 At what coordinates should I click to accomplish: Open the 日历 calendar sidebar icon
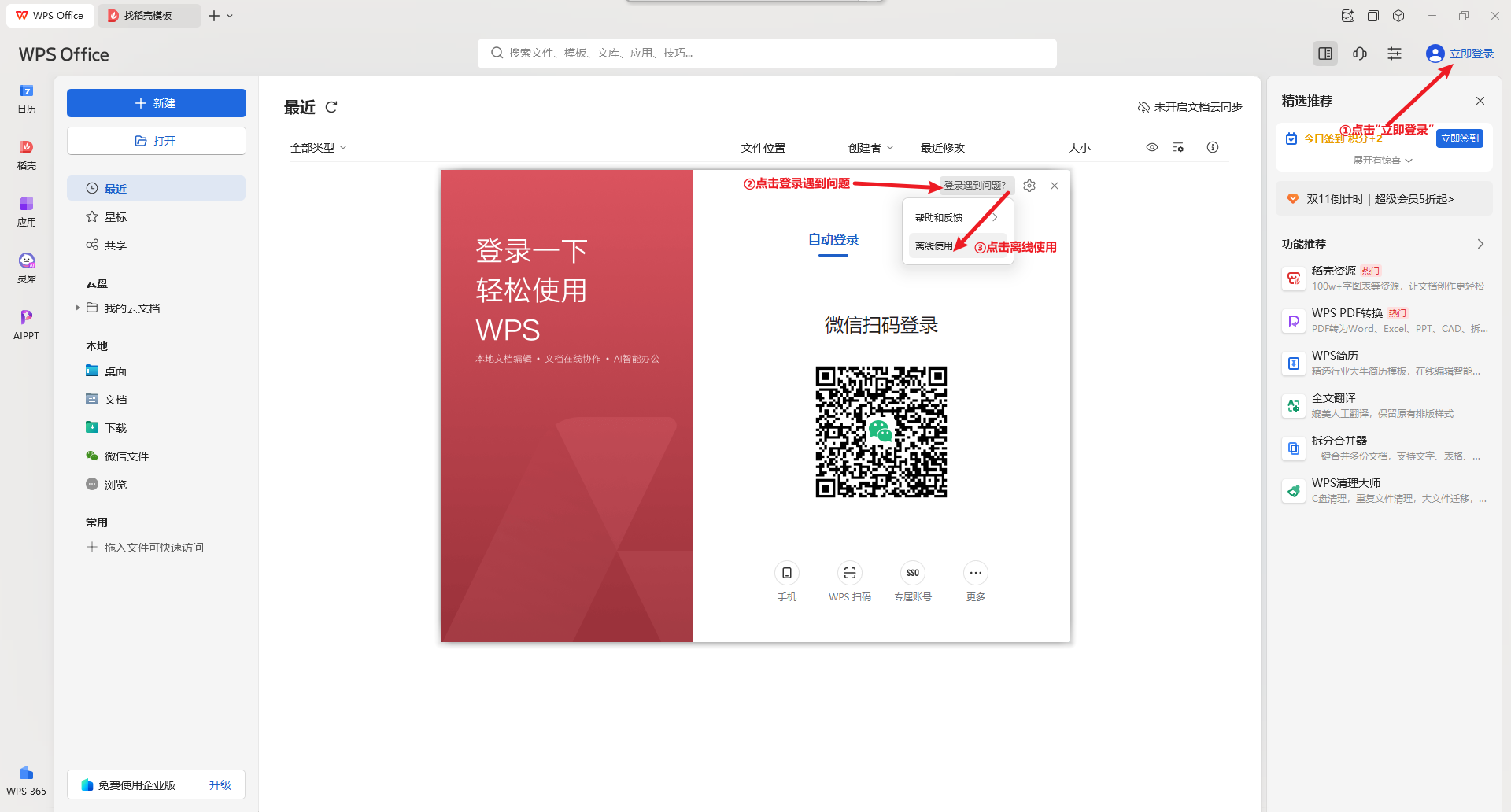pos(27,98)
